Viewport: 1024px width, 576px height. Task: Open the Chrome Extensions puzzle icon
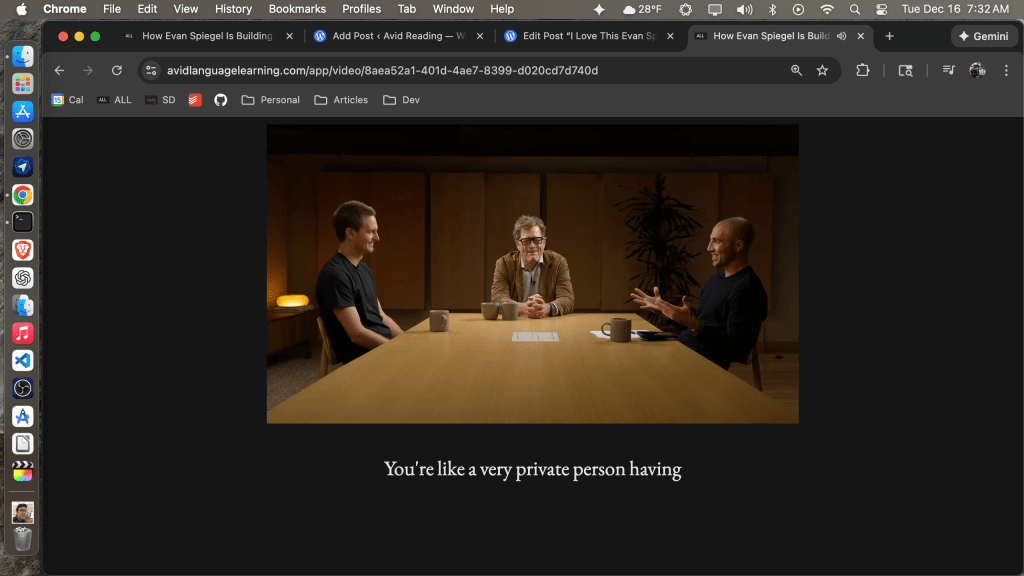click(863, 71)
